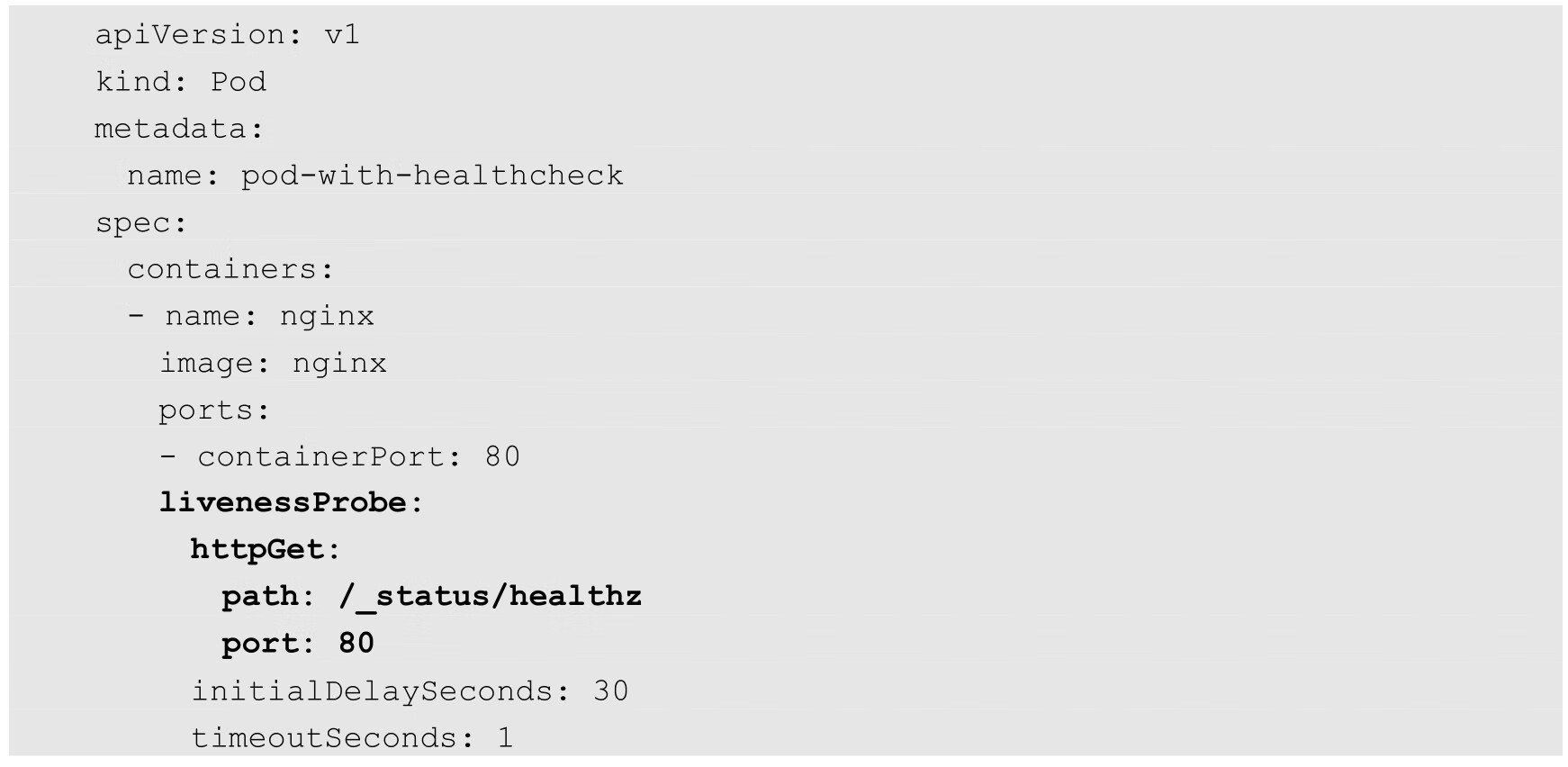Click the word Pod in kind line
1568x767 pixels.
coord(239,82)
